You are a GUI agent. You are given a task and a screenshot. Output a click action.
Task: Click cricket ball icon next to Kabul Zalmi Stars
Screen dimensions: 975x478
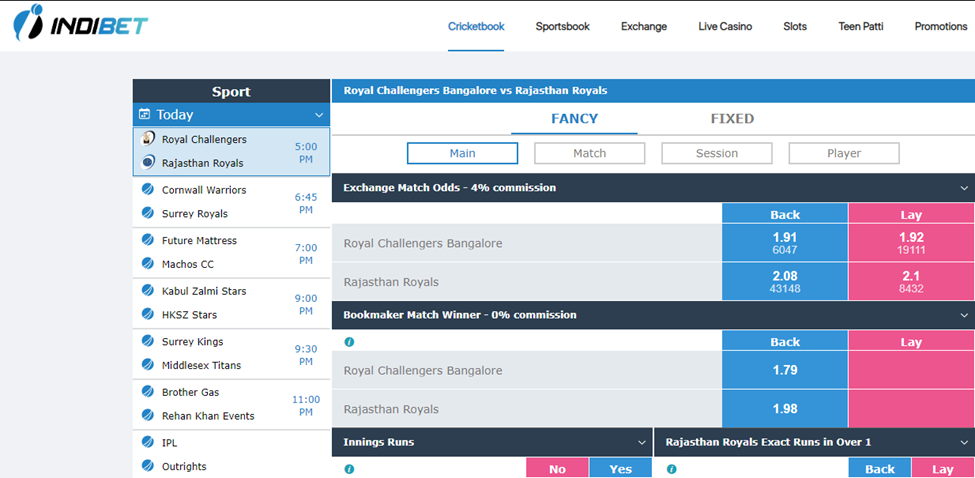147,290
